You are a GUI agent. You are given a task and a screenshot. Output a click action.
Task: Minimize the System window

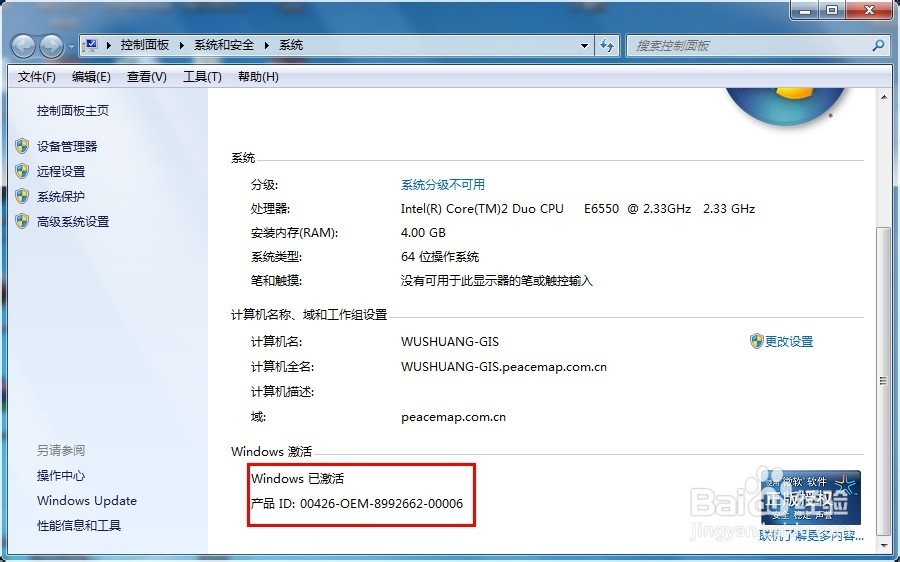804,10
